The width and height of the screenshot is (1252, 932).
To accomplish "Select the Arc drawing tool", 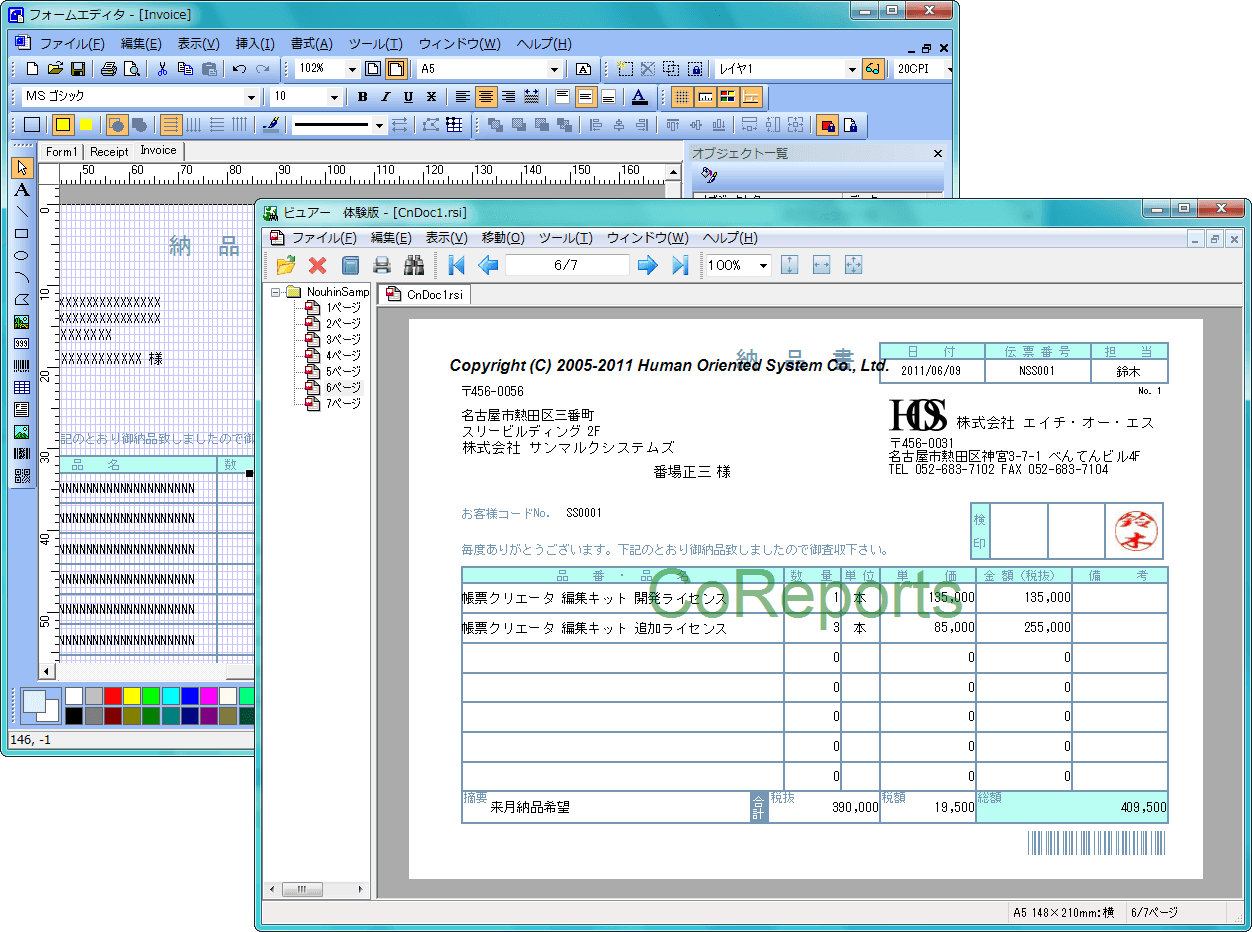I will click(x=22, y=277).
